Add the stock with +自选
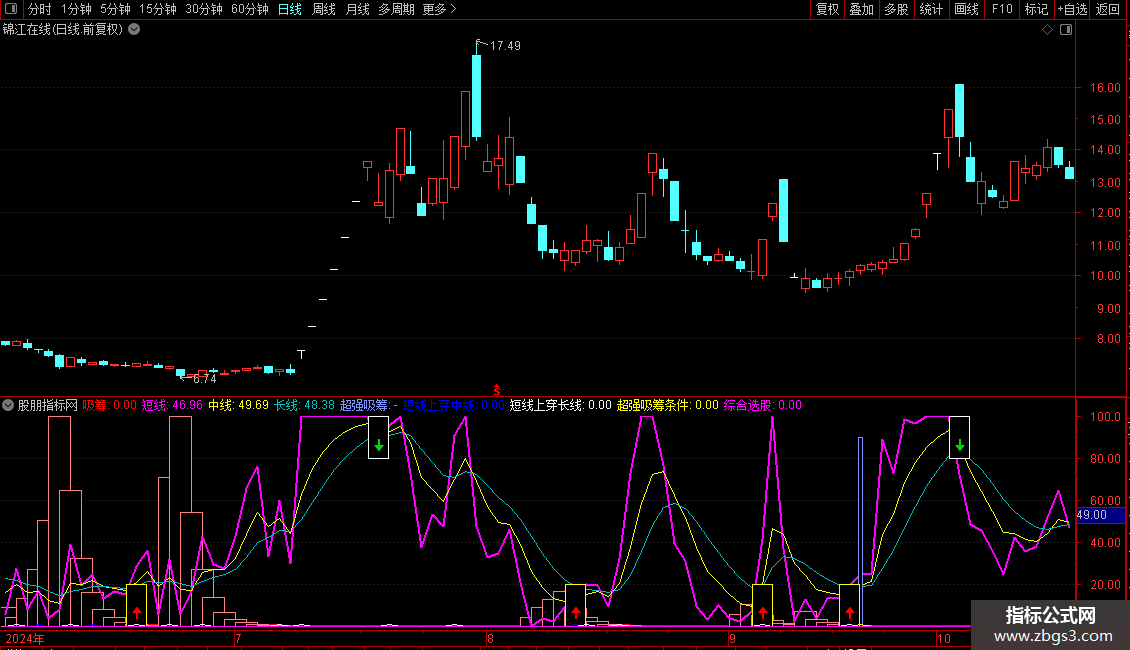1130x650 pixels. (1072, 9)
